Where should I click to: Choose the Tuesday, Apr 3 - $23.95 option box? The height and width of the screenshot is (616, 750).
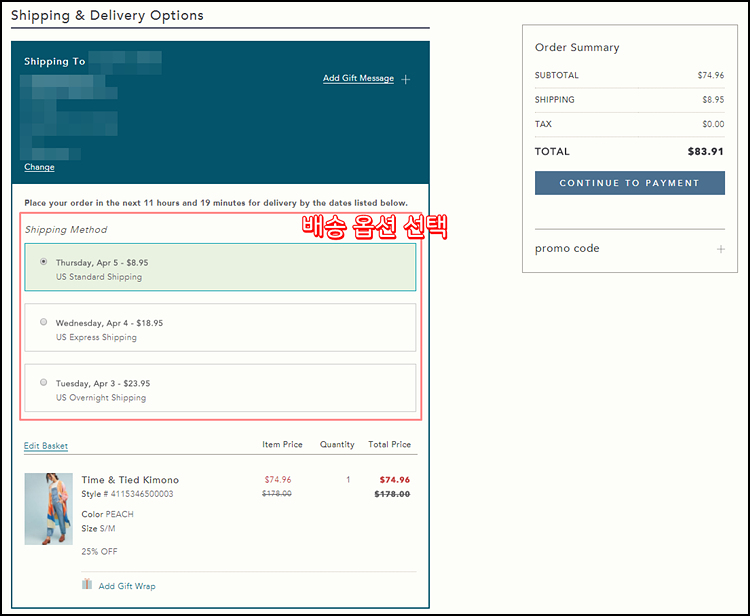pyautogui.click(x=220, y=388)
